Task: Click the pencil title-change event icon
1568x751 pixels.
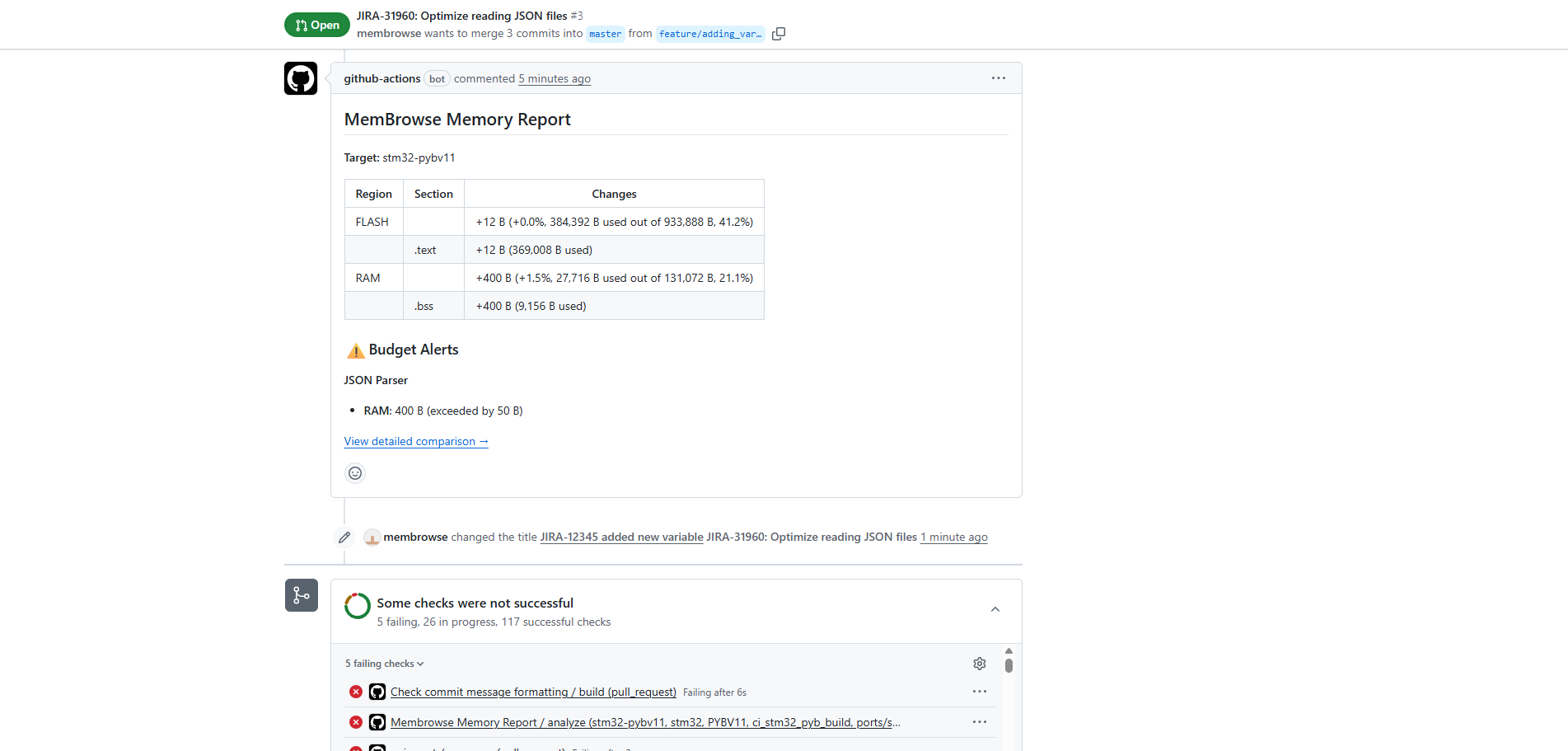Action: 344,537
